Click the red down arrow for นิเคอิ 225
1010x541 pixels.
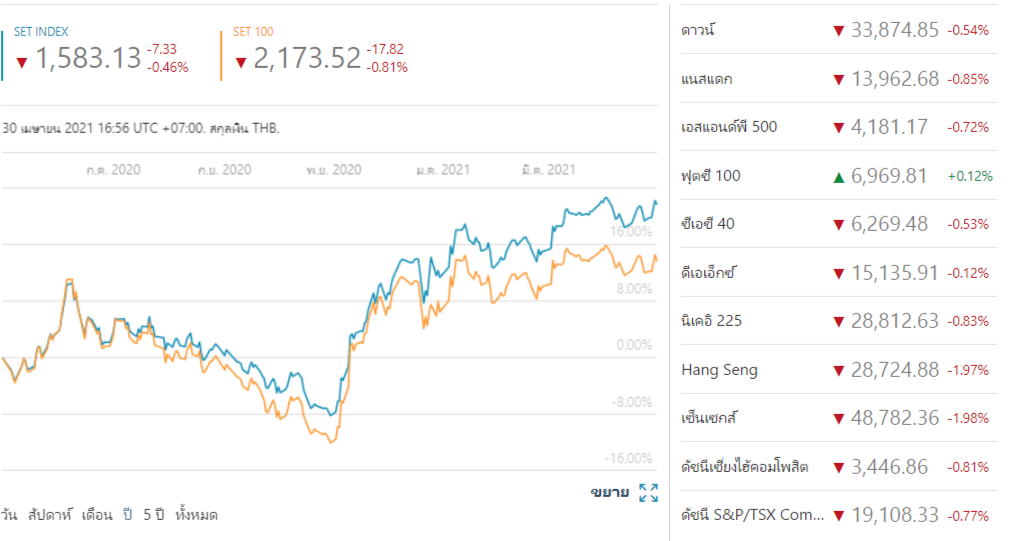(x=838, y=322)
